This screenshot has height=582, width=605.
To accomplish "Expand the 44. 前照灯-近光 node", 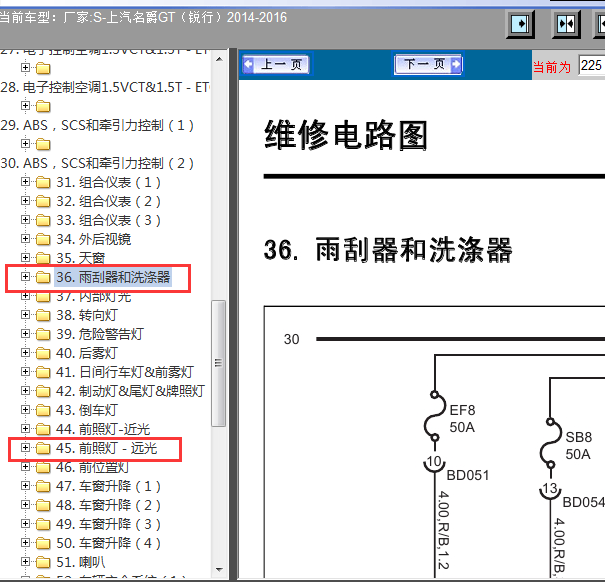I will point(25,428).
